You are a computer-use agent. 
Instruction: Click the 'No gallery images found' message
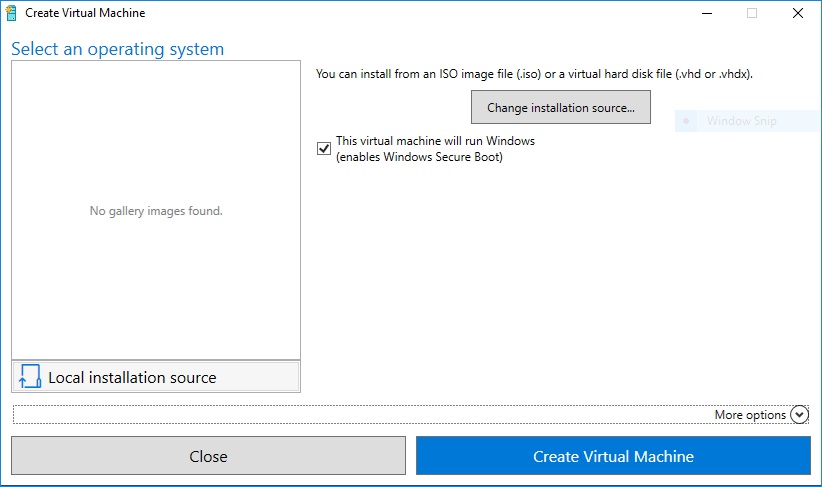click(x=156, y=211)
